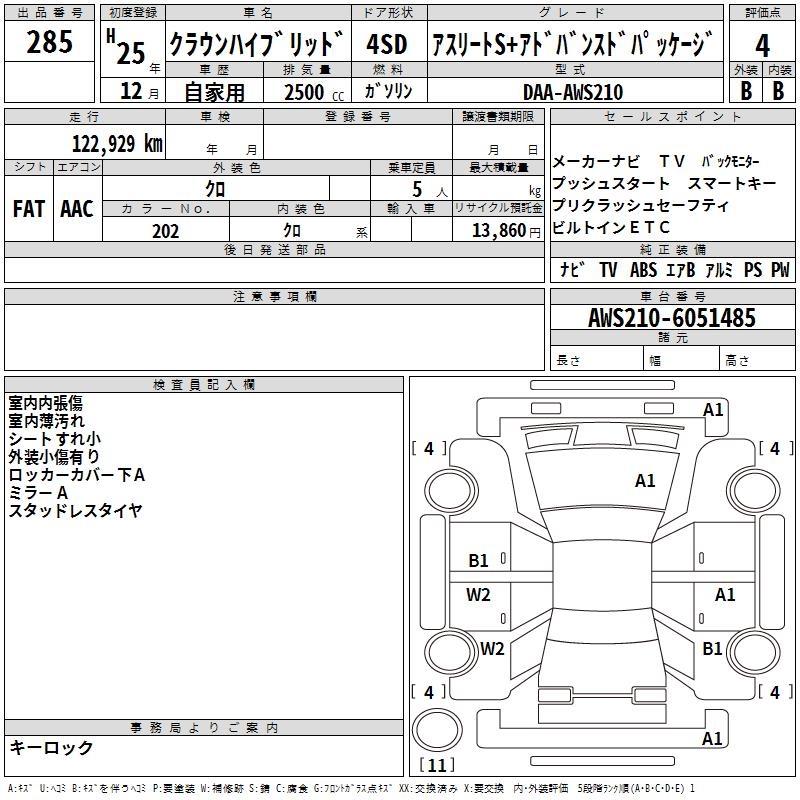Click inspector note スタッドレスタイヤ

76,510
